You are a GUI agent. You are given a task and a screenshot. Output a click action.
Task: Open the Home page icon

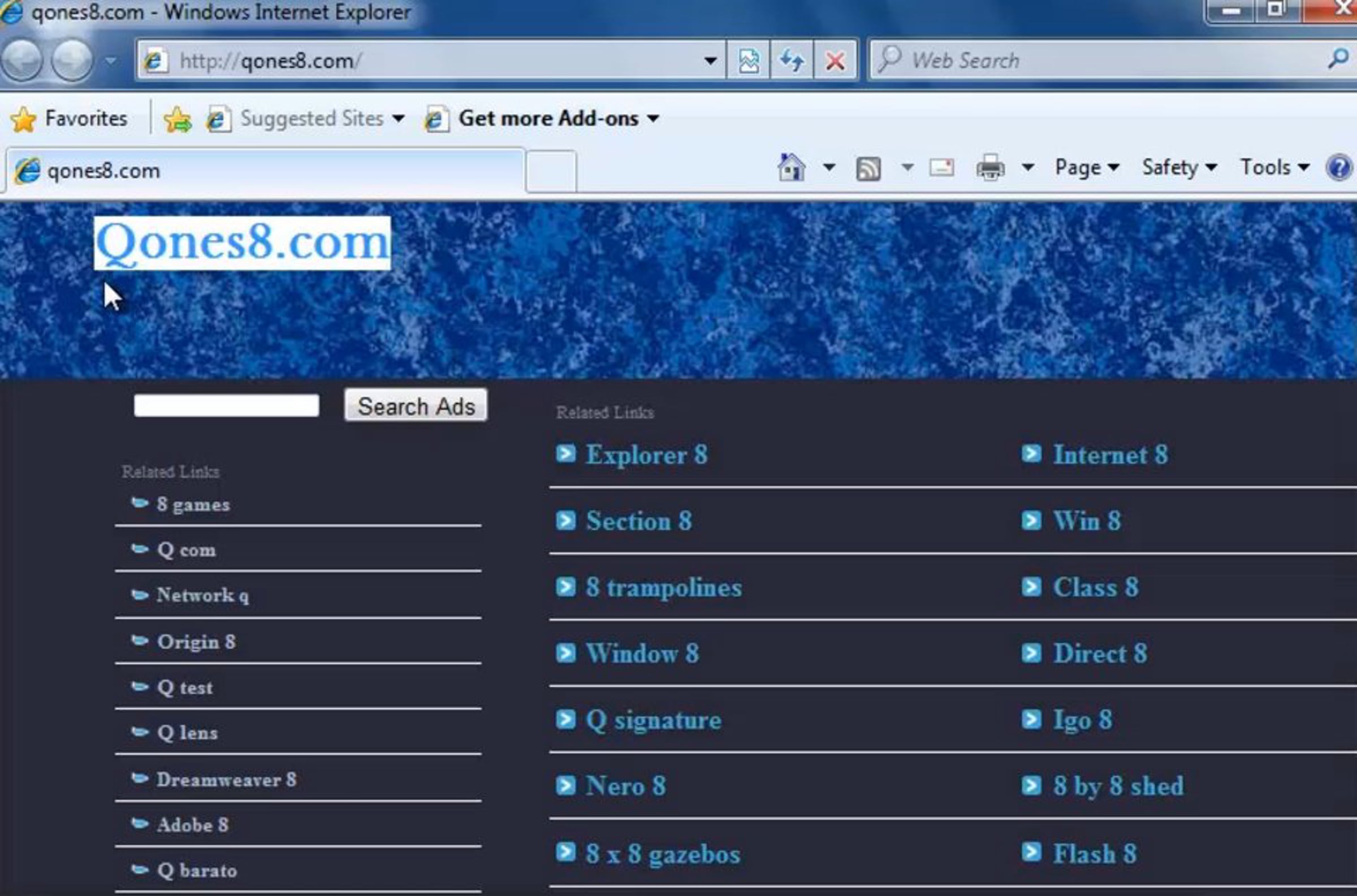(792, 167)
